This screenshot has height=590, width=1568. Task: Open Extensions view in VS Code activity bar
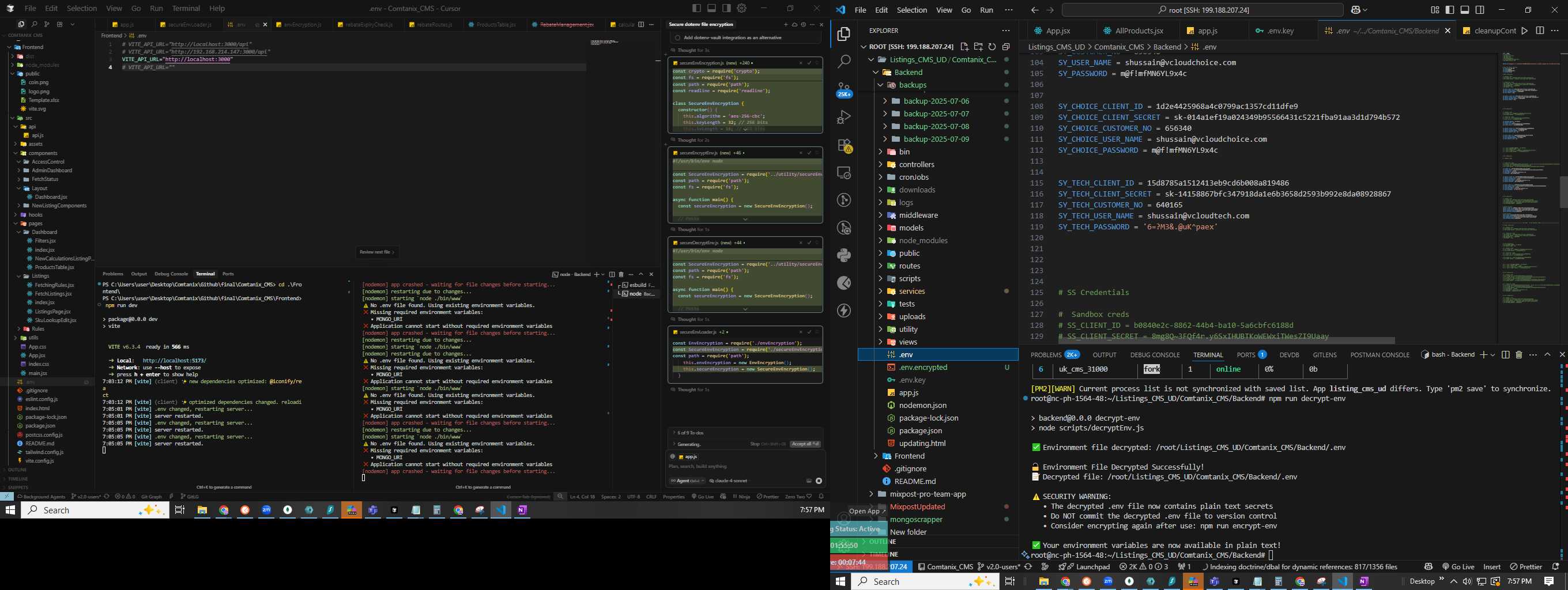click(x=845, y=145)
